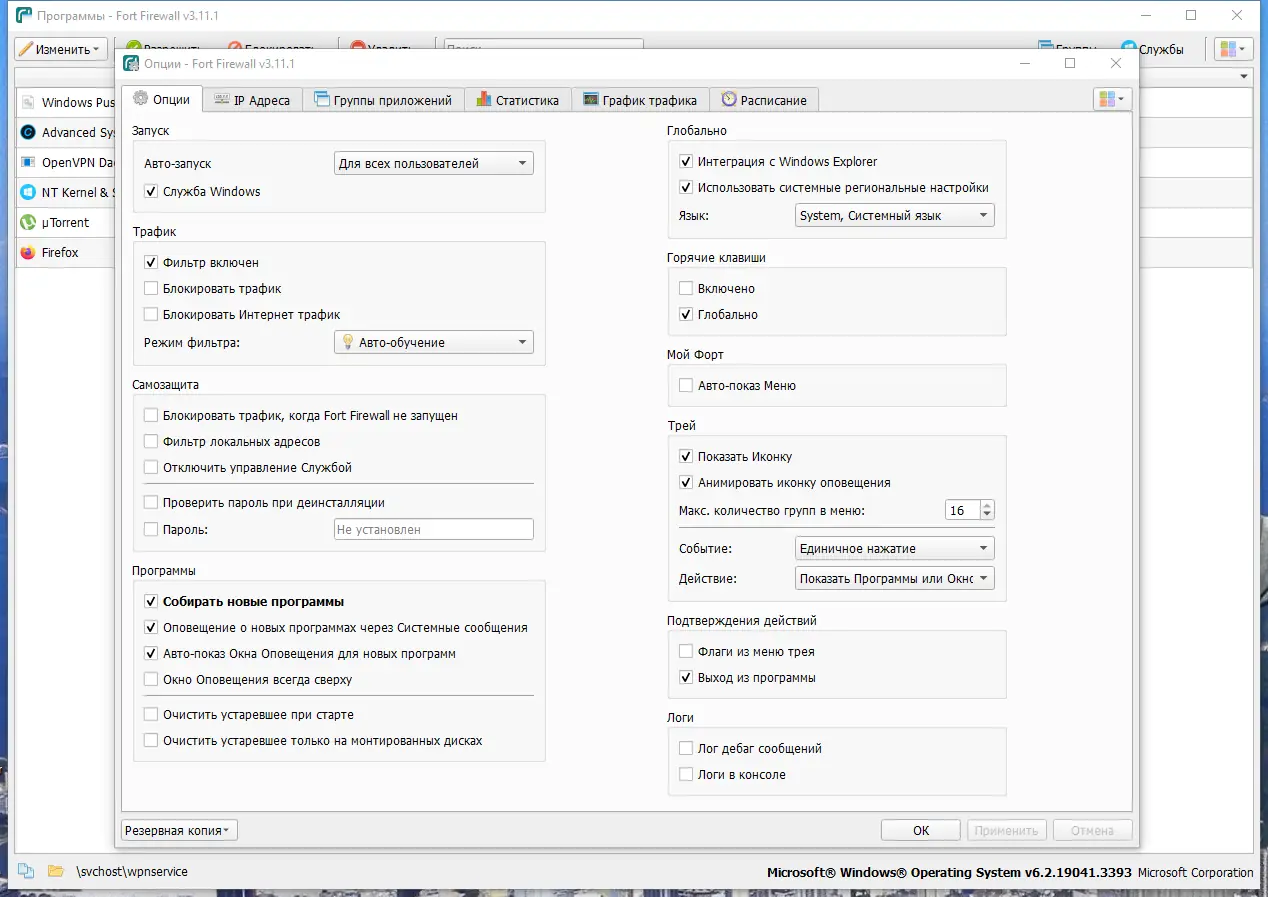Click the Firefox icon in Programs list
Screen dimensions: 1268x897
(x=27, y=252)
